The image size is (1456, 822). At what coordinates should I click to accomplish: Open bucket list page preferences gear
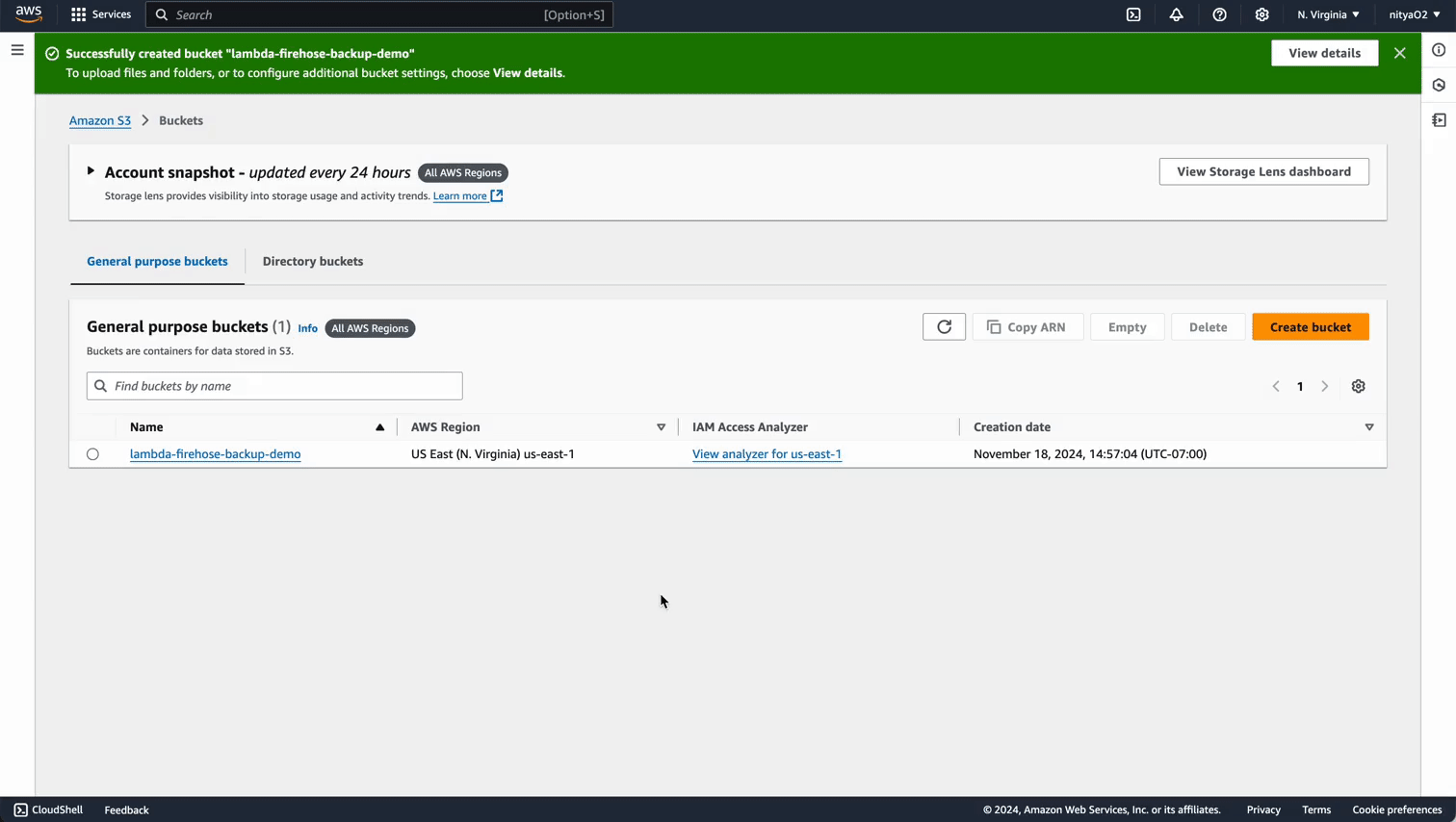[x=1358, y=386]
